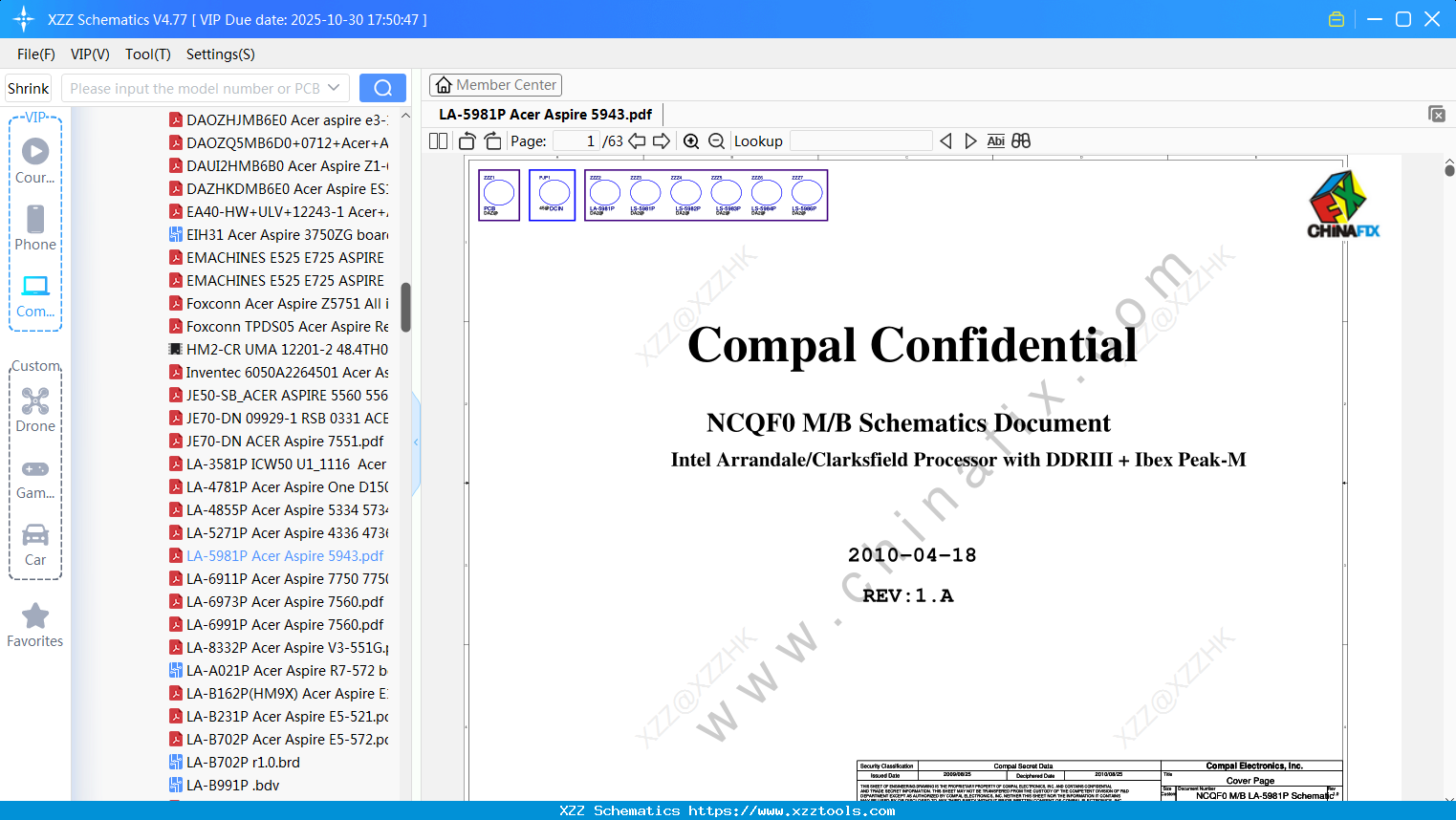1456x820 pixels.
Task: Open the Game console category
Action: point(35,479)
